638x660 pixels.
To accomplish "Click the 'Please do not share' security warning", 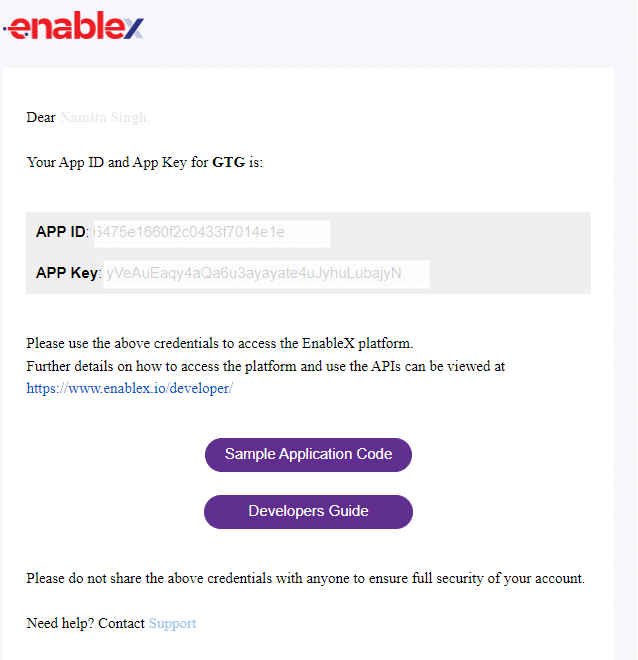I will click(306, 578).
